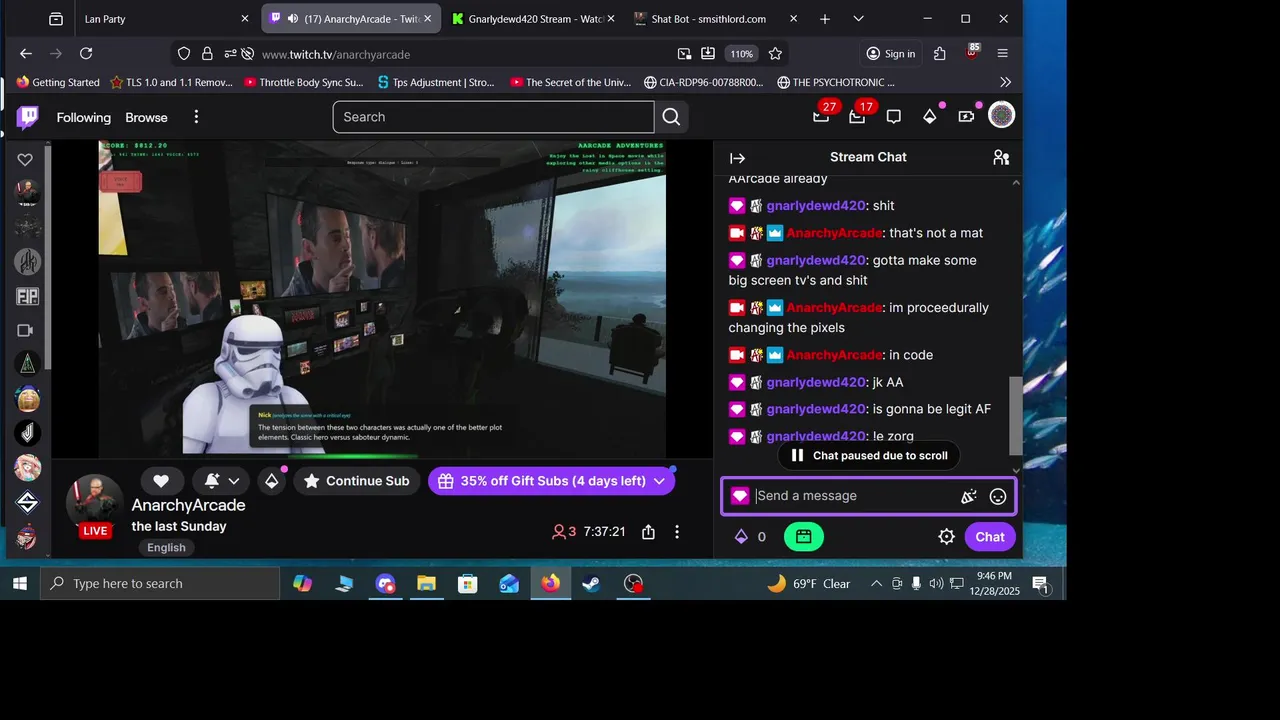Open the emote picker smiley icon
This screenshot has height=720, width=1280.
(998, 496)
